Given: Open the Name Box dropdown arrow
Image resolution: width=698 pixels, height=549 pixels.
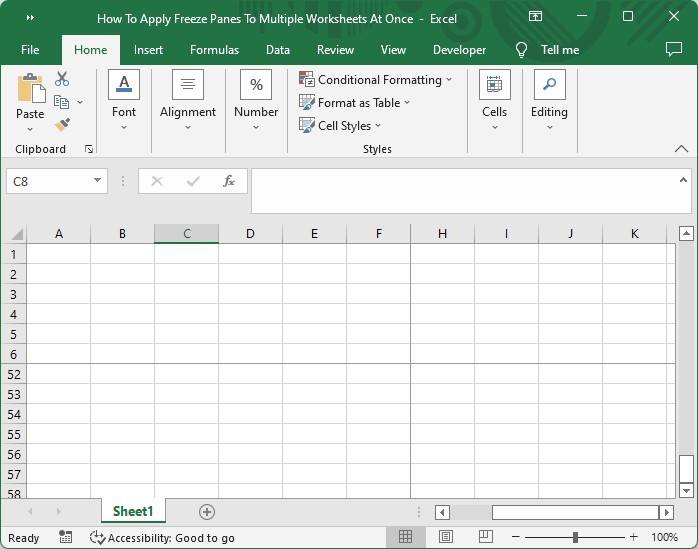Looking at the screenshot, I should tap(97, 180).
